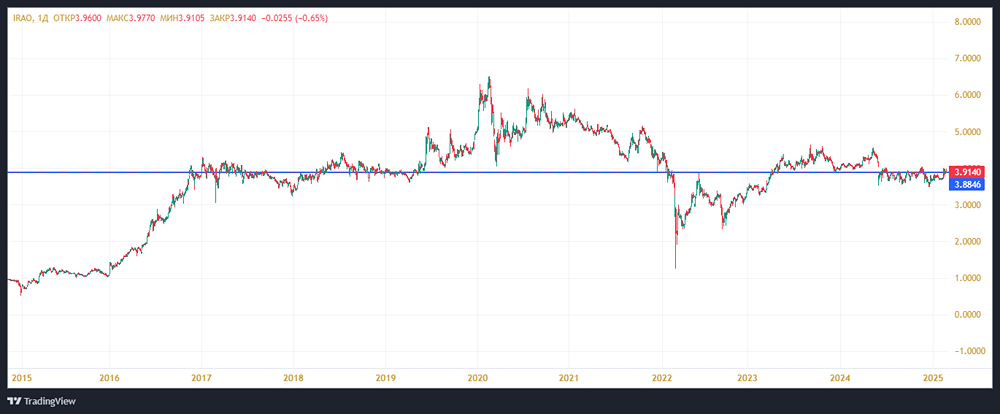Click the IRAO ticker symbol label

pos(21,18)
